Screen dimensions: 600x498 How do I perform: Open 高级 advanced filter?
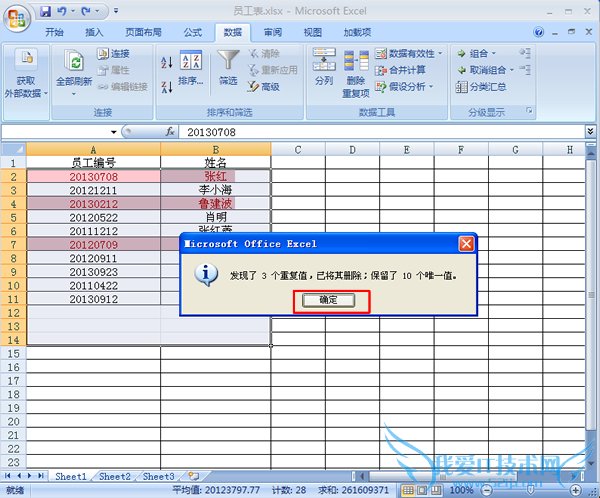pos(264,87)
